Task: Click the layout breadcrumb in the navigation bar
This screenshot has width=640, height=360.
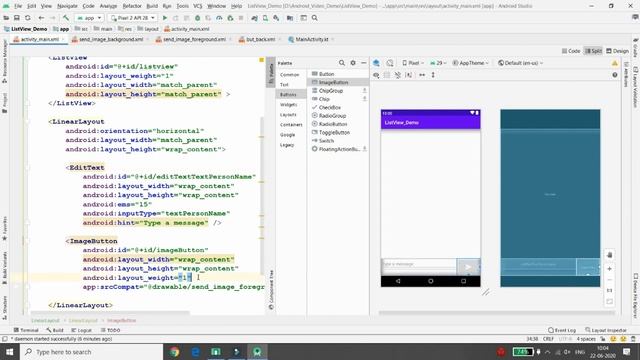Action: [x=148, y=29]
